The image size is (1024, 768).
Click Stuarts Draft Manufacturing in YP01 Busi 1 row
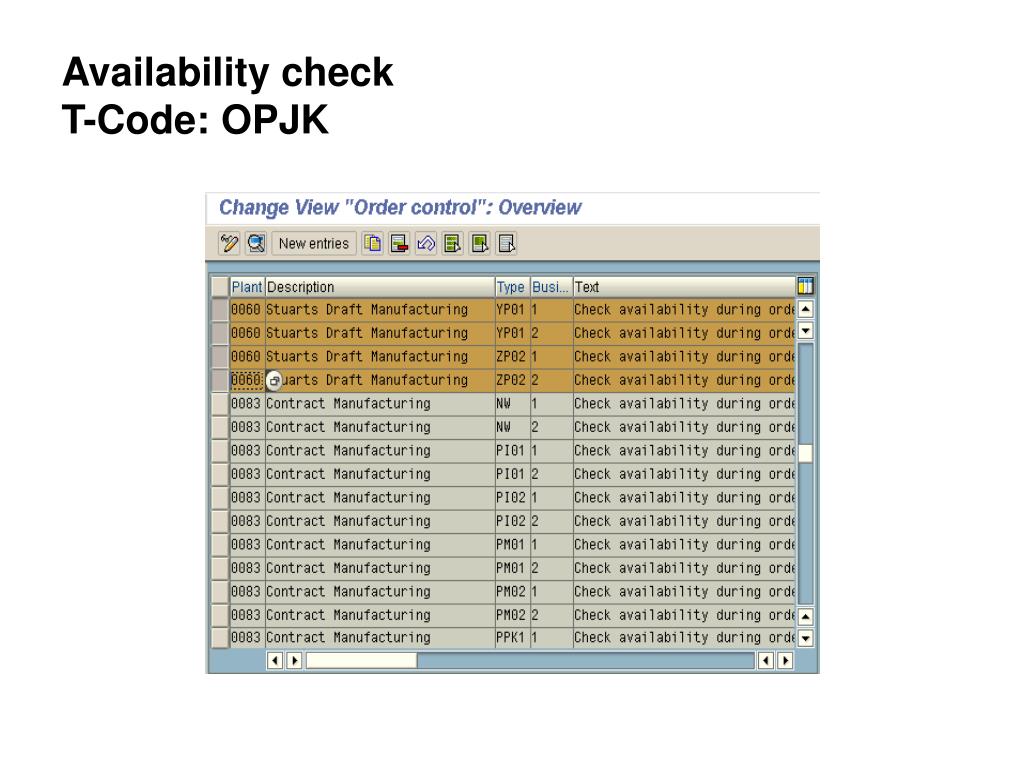[380, 310]
